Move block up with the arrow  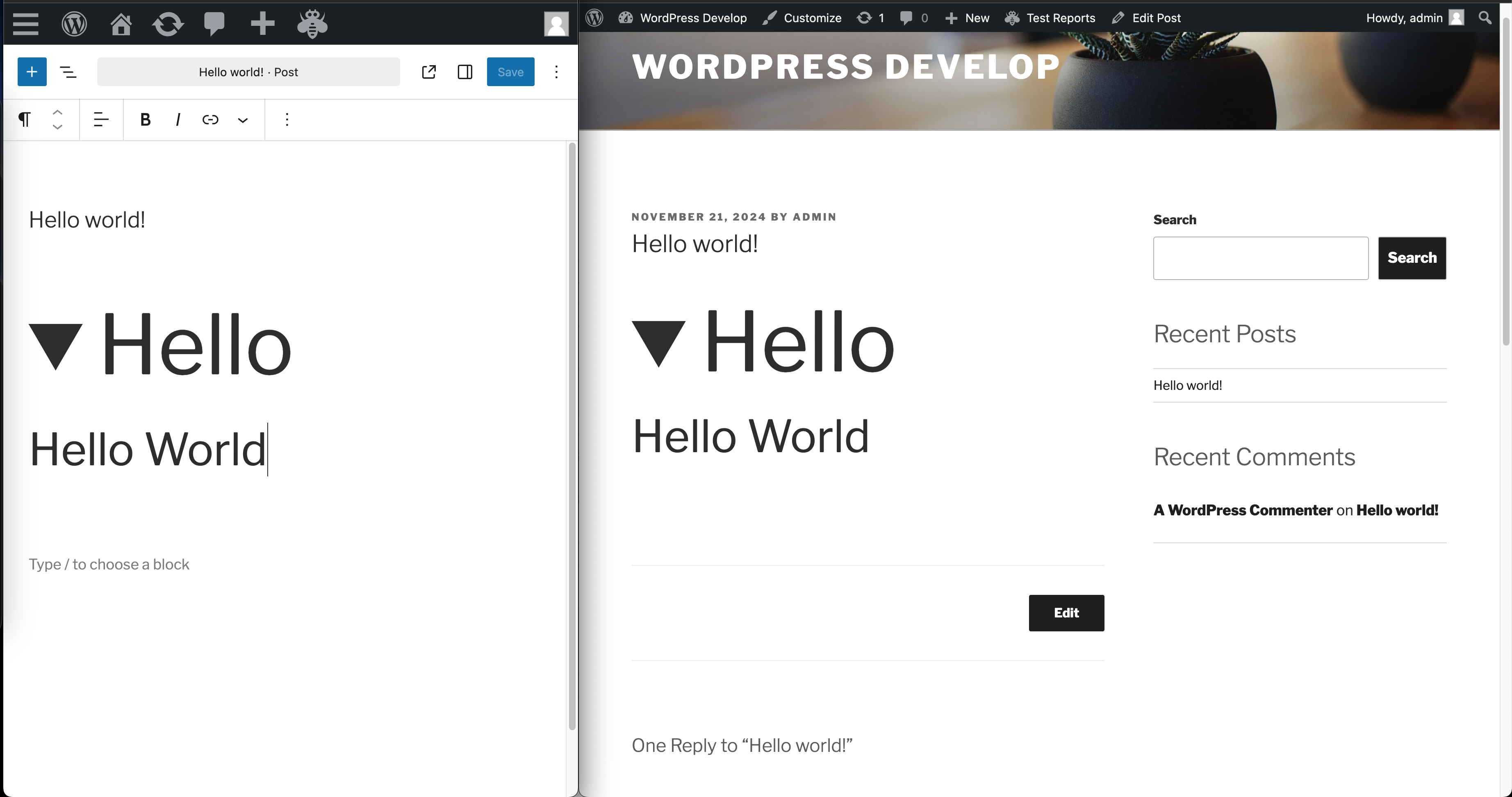point(57,112)
